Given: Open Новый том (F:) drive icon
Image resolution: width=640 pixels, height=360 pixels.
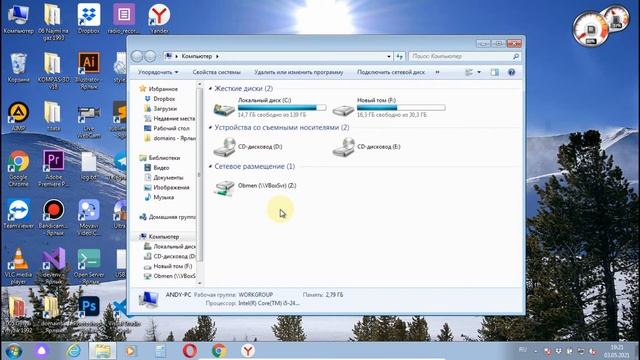Looking at the screenshot, I should click(x=343, y=109).
